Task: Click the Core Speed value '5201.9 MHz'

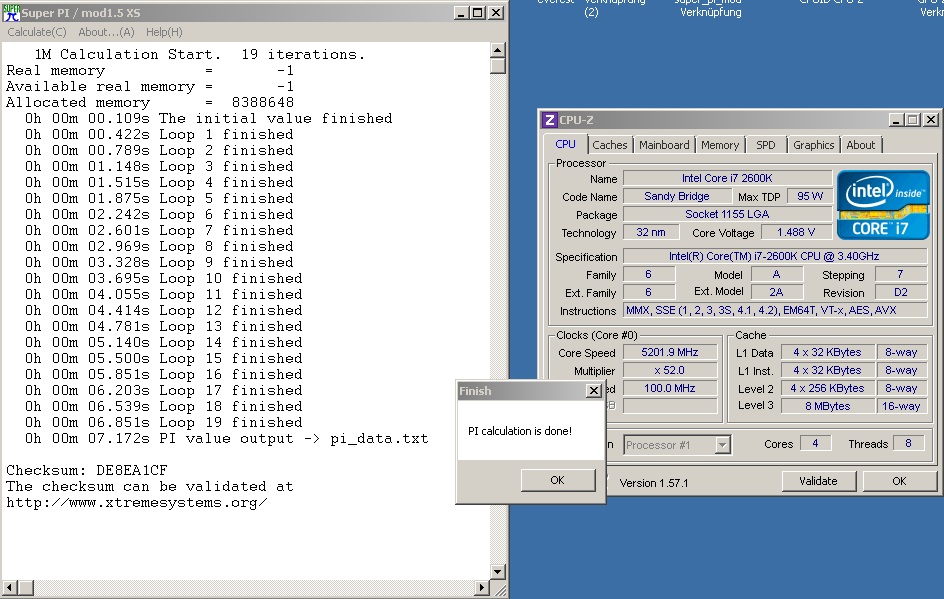Action: pos(669,352)
